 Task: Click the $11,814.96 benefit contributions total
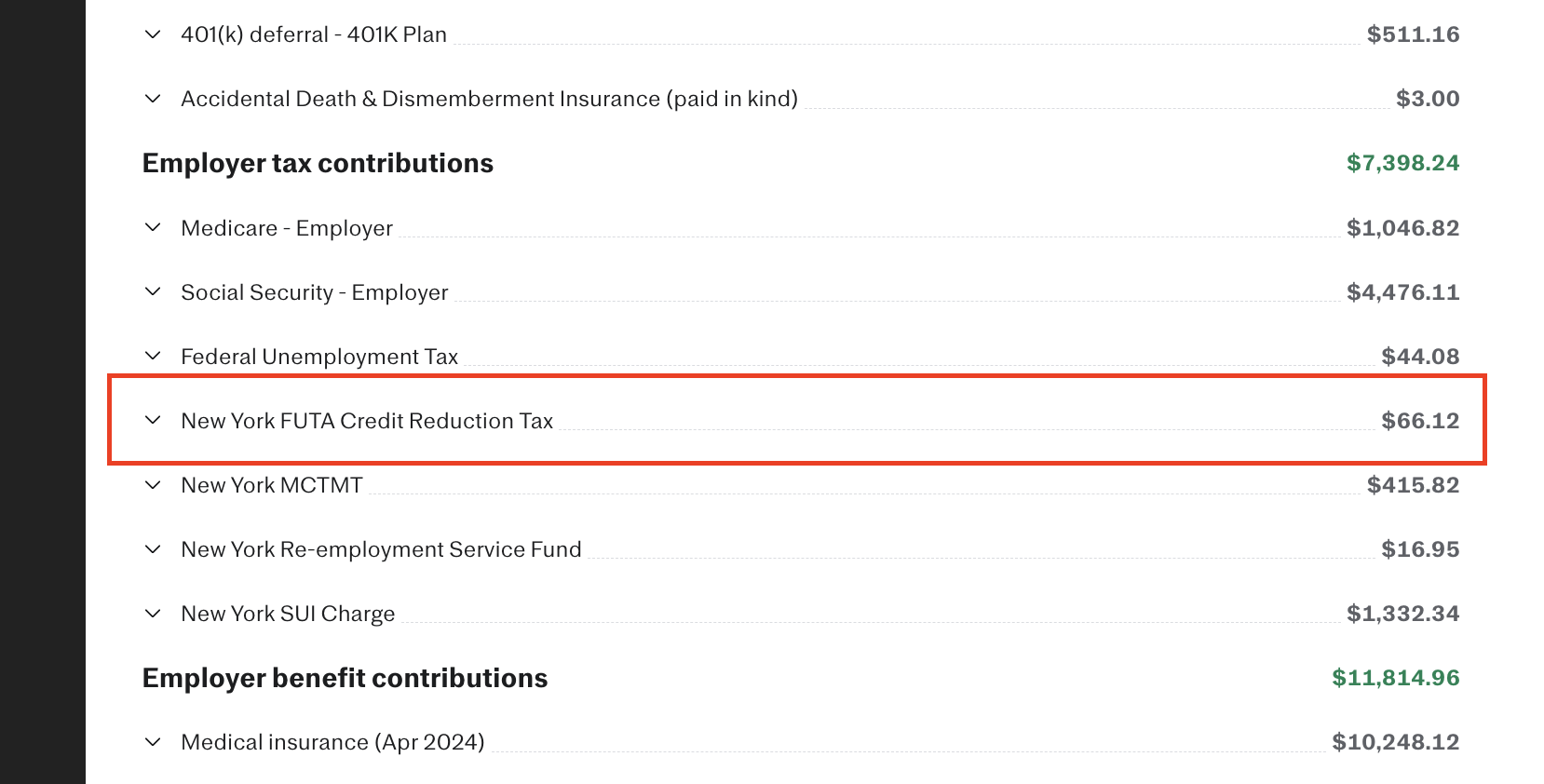coord(1395,678)
